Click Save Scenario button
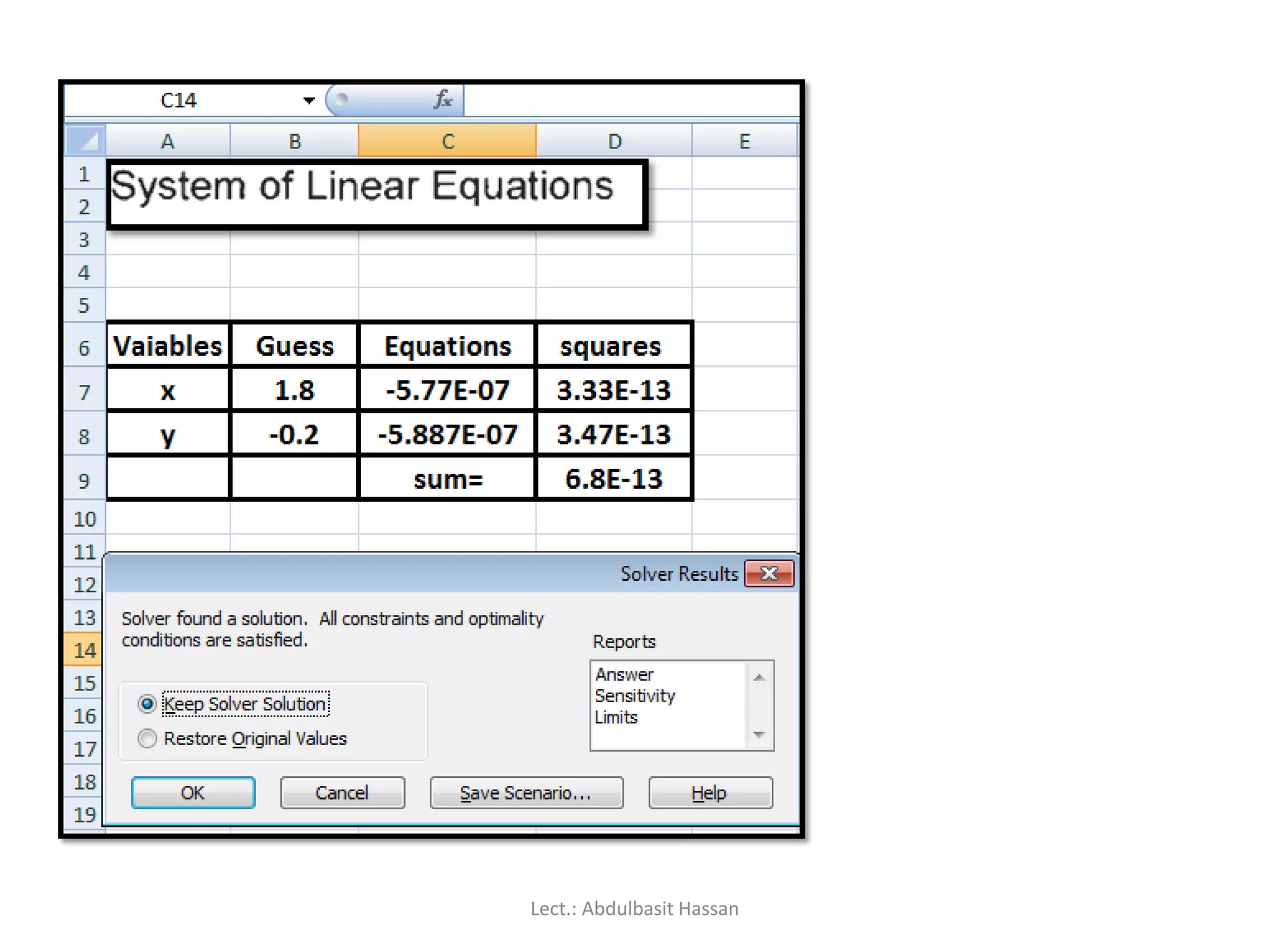Image resolution: width=1270 pixels, height=952 pixels. click(x=526, y=793)
